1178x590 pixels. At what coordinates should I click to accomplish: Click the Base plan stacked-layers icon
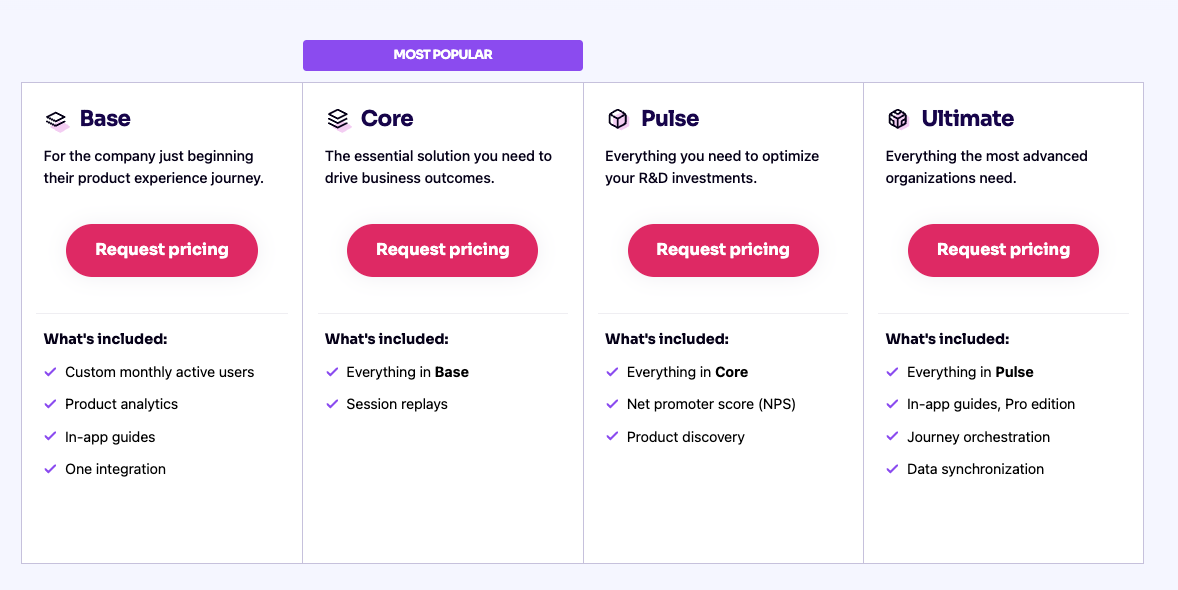[58, 118]
